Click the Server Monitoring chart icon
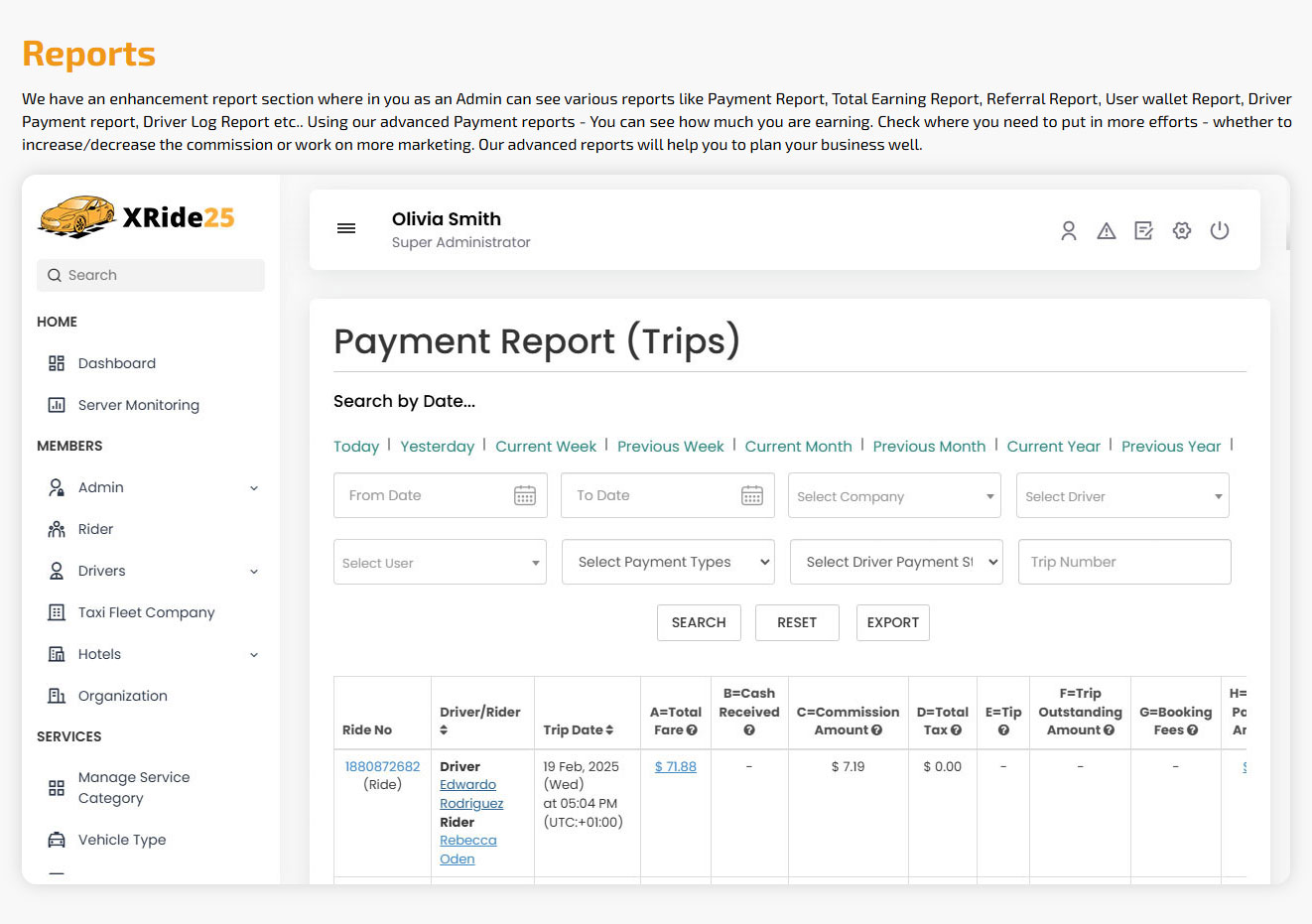Screen dimensions: 1312x924 coord(57,405)
